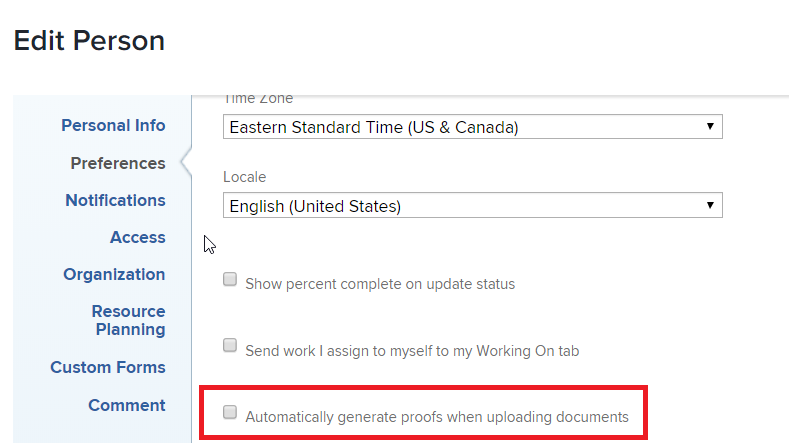The height and width of the screenshot is (443, 789).
Task: Open the Personal Info section
Action: [113, 126]
